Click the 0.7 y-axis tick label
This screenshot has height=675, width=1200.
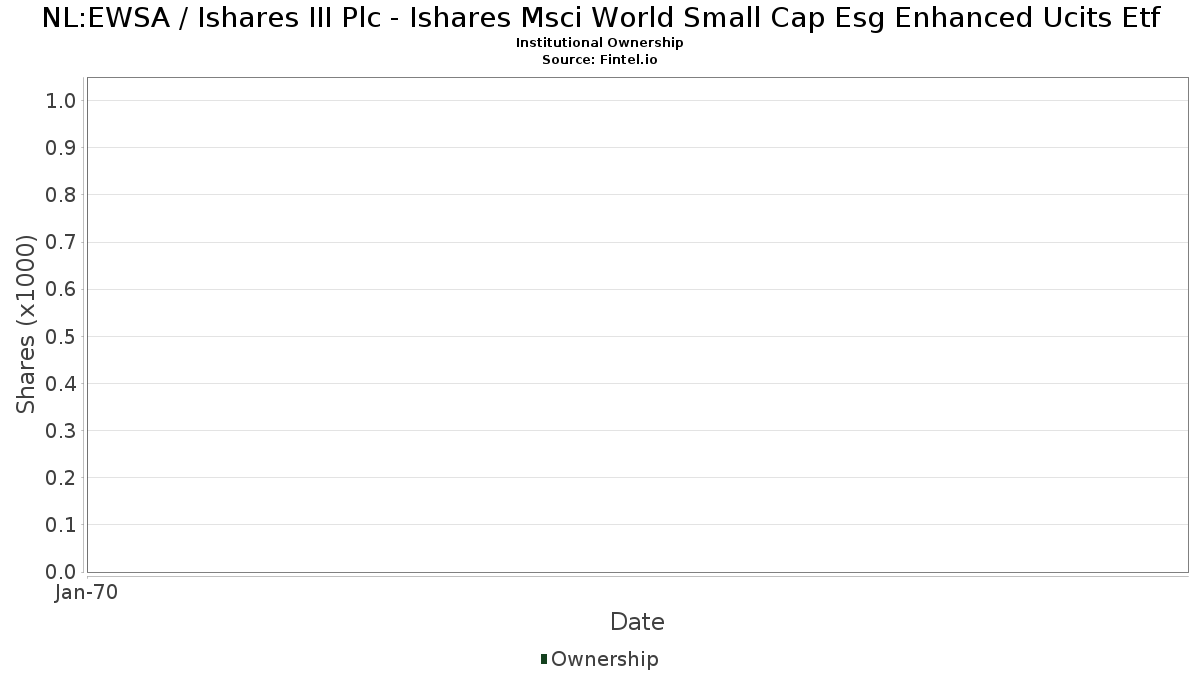tap(61, 242)
